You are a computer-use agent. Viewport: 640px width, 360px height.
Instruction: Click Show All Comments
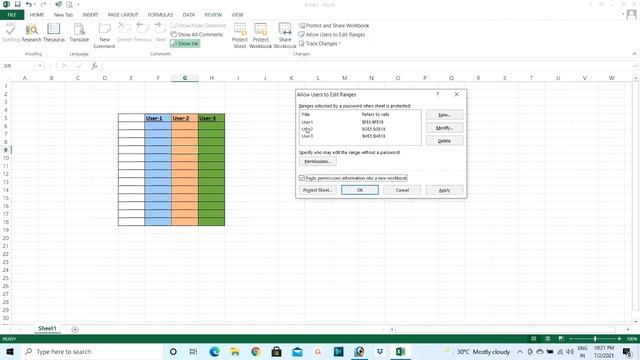197,35
